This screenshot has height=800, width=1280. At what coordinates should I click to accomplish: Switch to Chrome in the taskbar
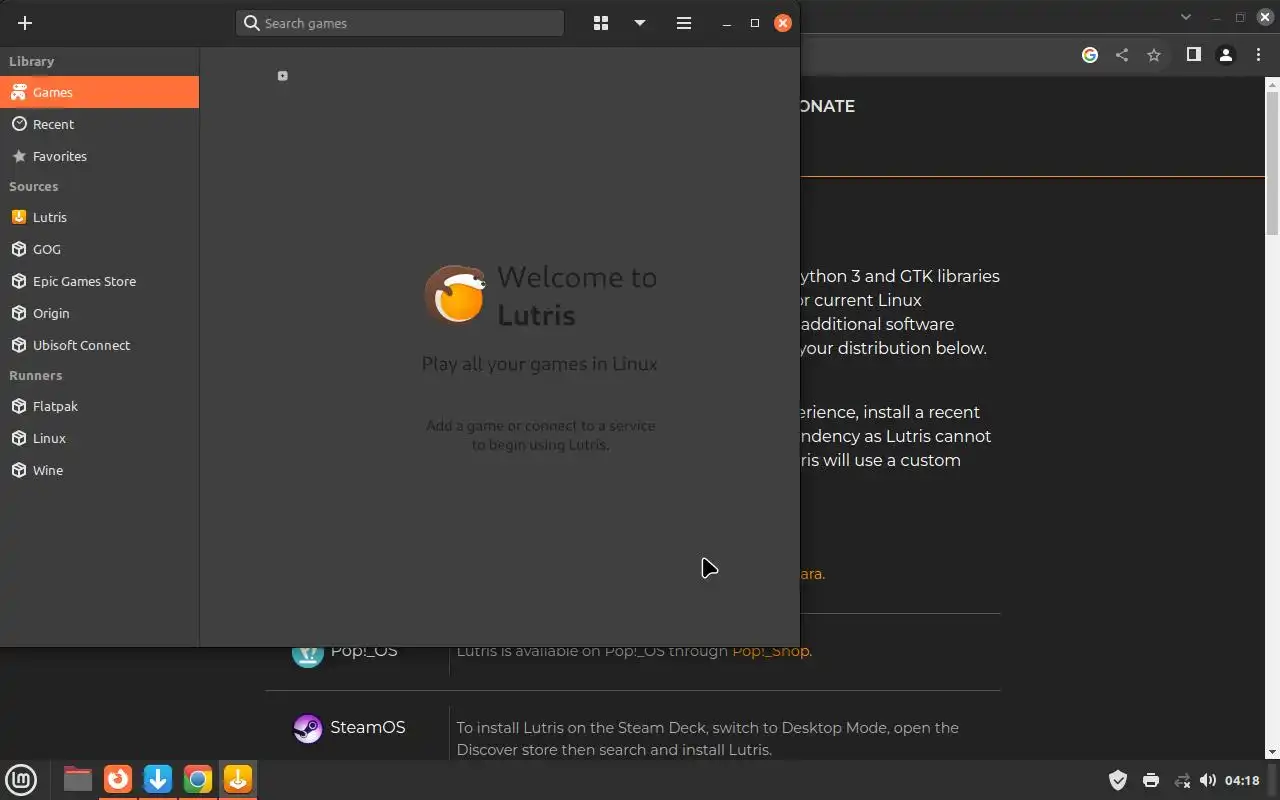pyautogui.click(x=198, y=779)
